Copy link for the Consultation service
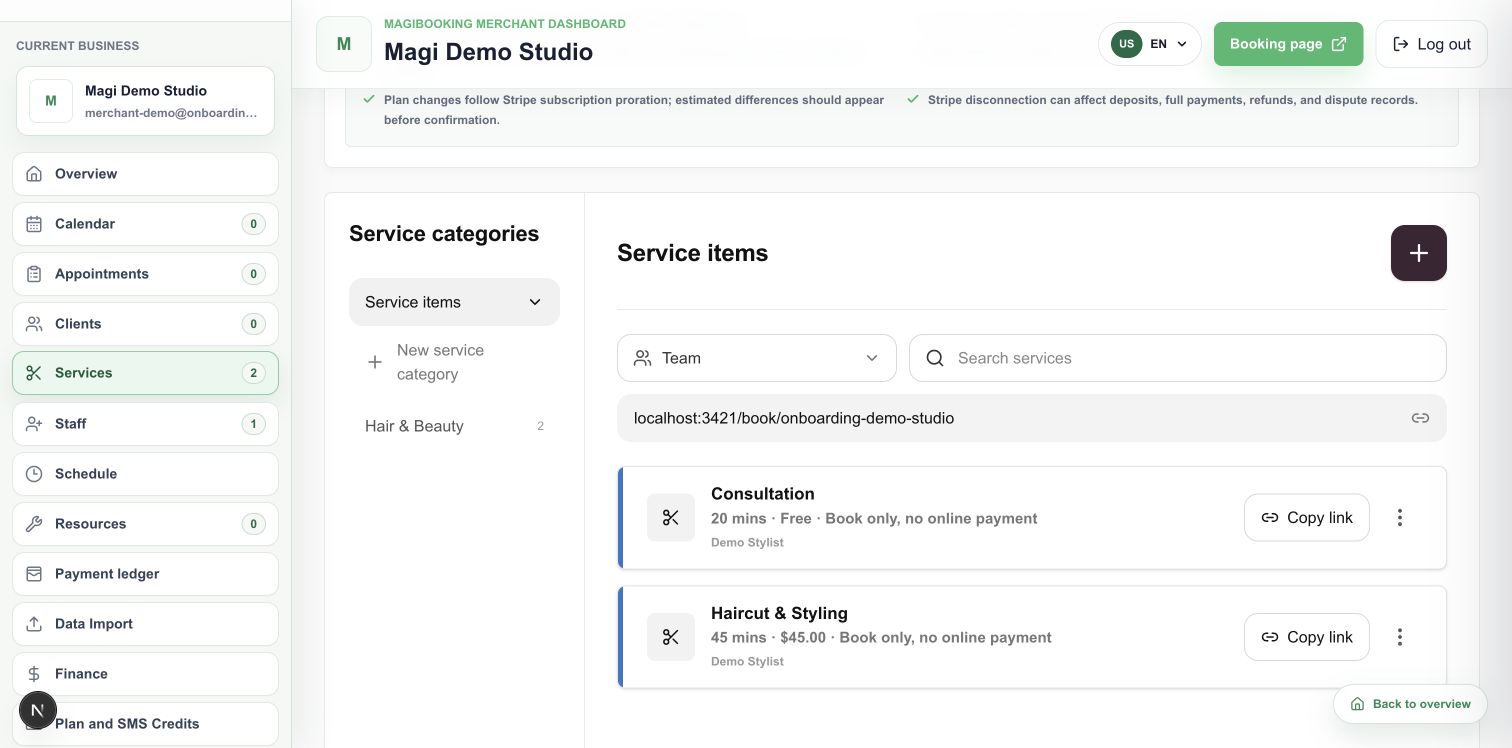The image size is (1512, 748). [x=1306, y=517]
